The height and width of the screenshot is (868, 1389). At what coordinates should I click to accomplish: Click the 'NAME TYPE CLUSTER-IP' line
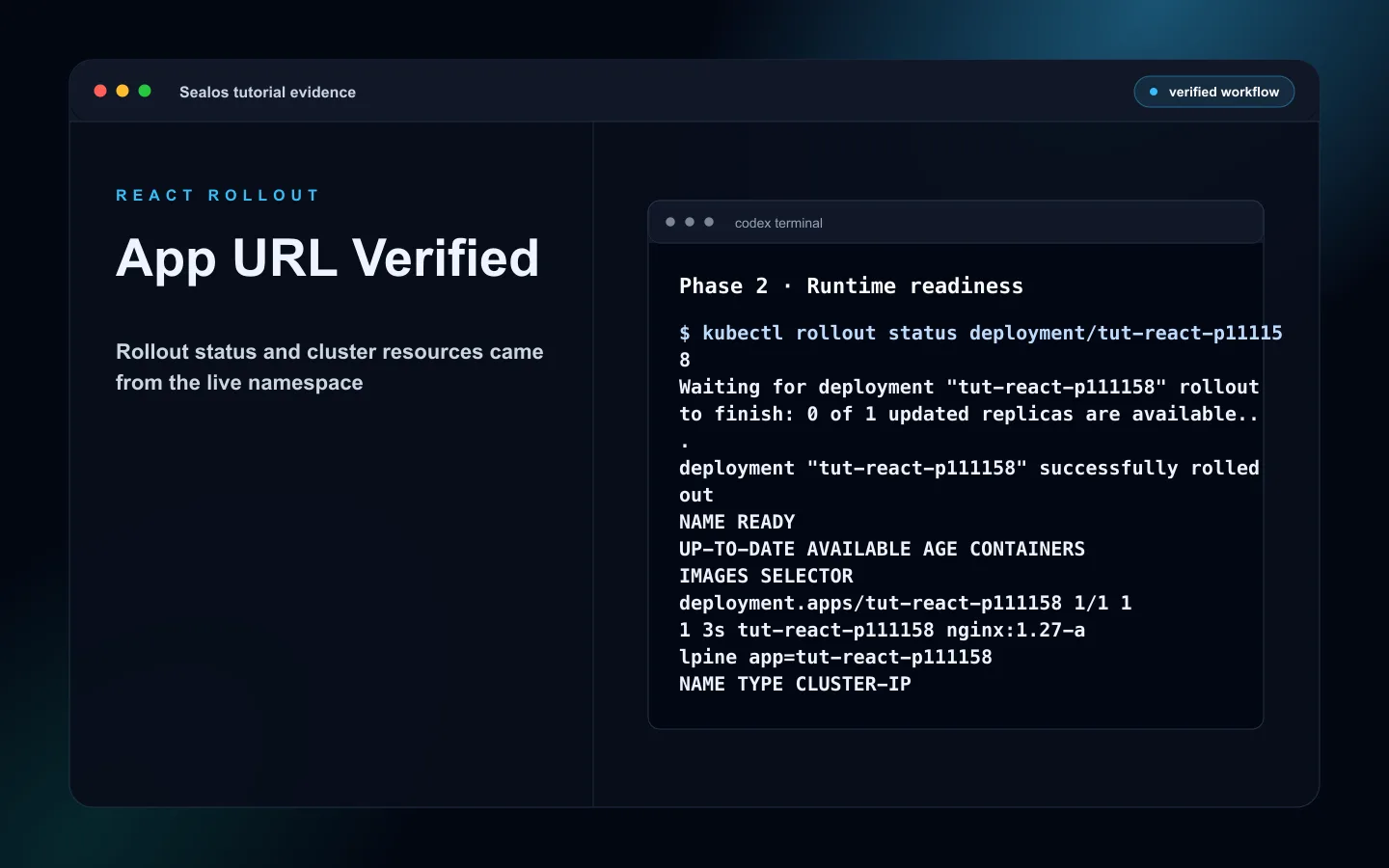pos(795,685)
